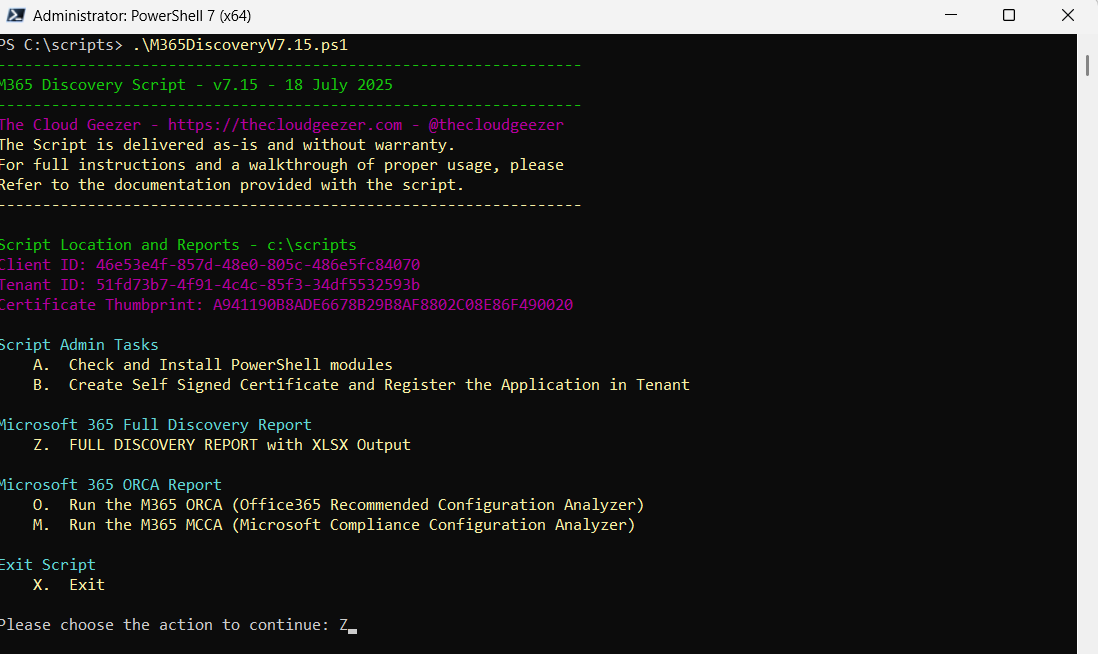
Task: Click option Z 'FULL DISCOVERY REPORT with XLSX Output'
Action: (222, 445)
